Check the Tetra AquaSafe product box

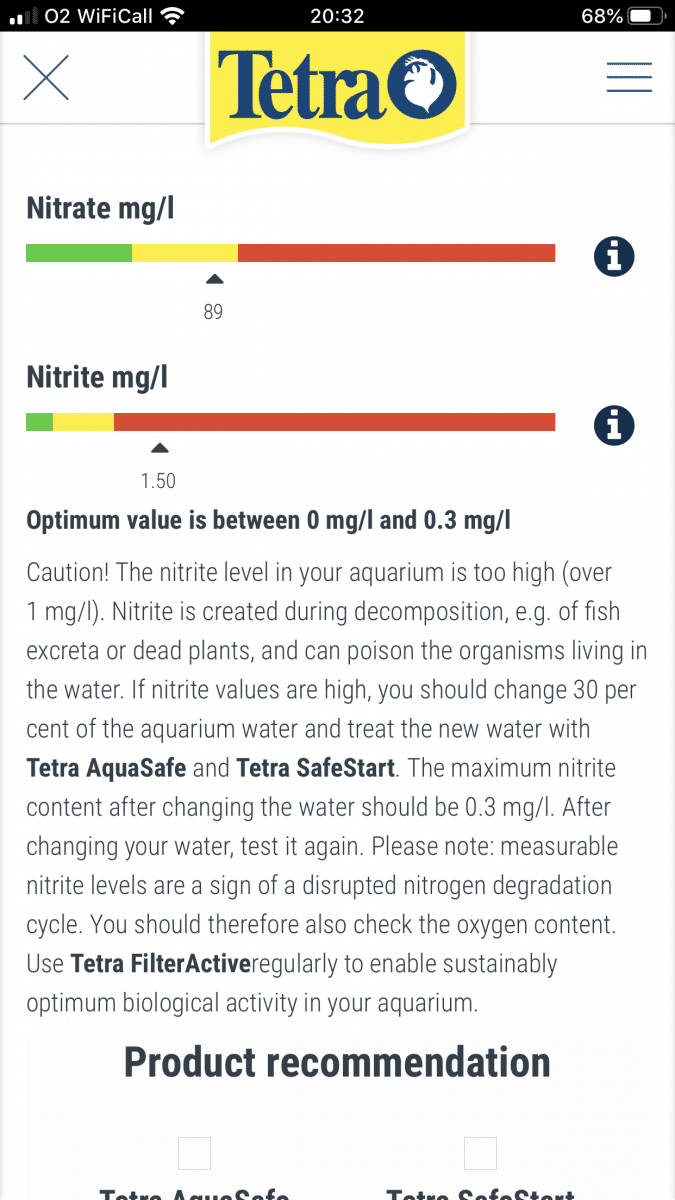click(x=194, y=1153)
